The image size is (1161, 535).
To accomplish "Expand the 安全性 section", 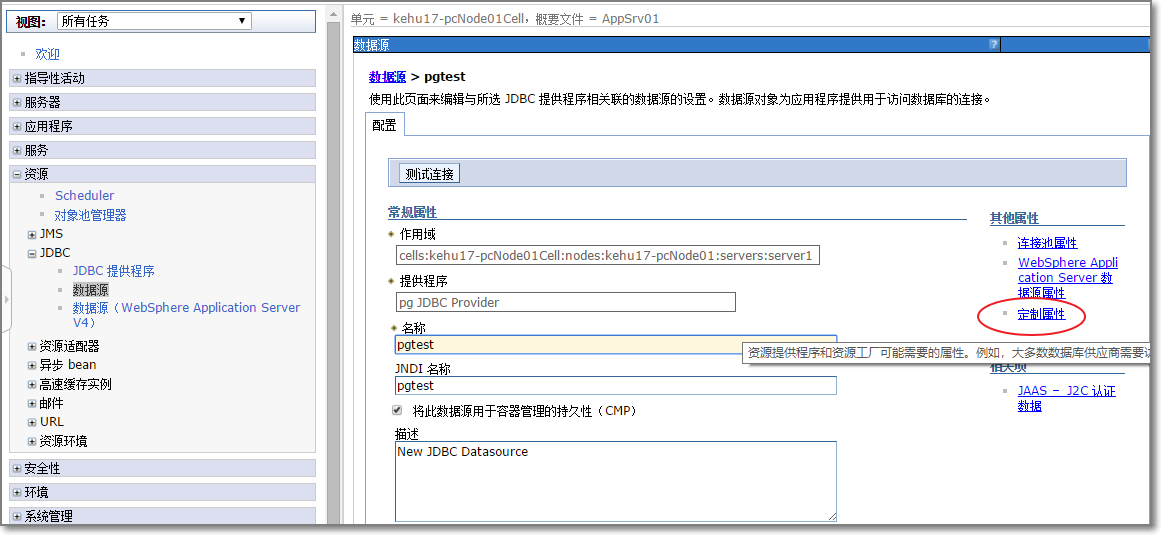I will (17, 468).
